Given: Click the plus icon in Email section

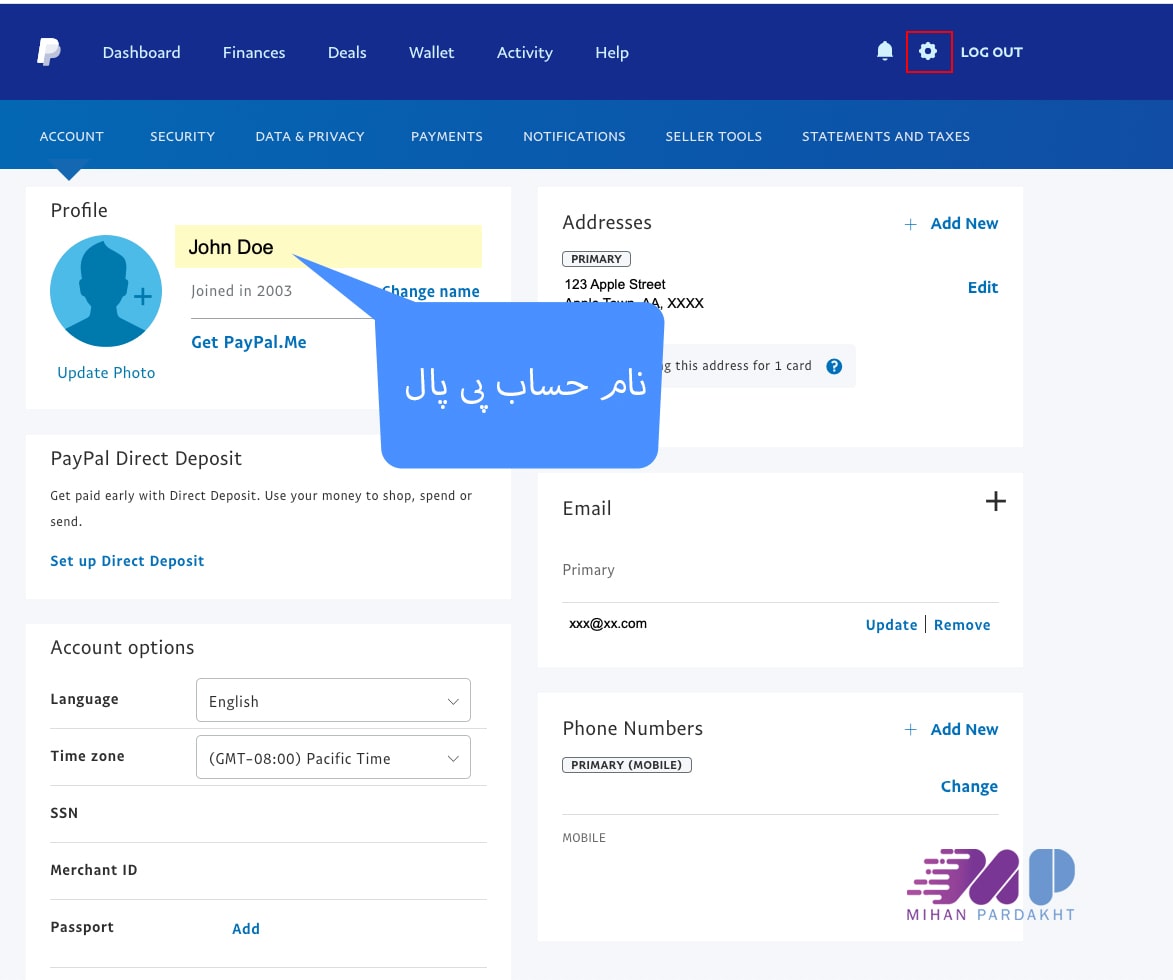Looking at the screenshot, I should point(995,501).
